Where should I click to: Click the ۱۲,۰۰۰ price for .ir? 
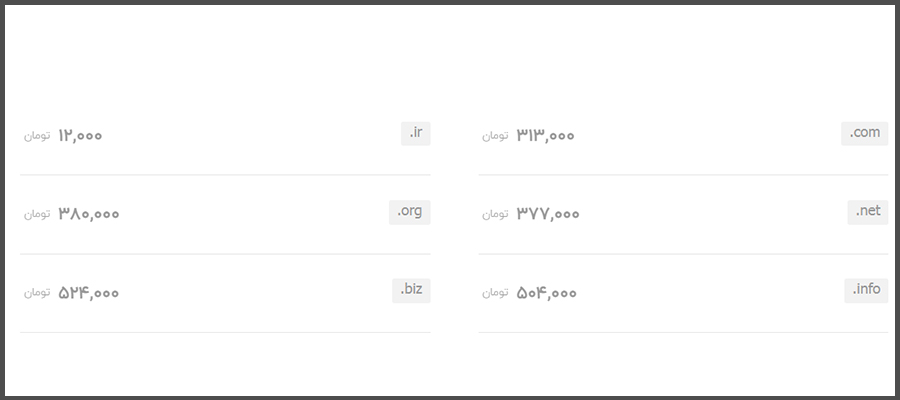coord(80,135)
